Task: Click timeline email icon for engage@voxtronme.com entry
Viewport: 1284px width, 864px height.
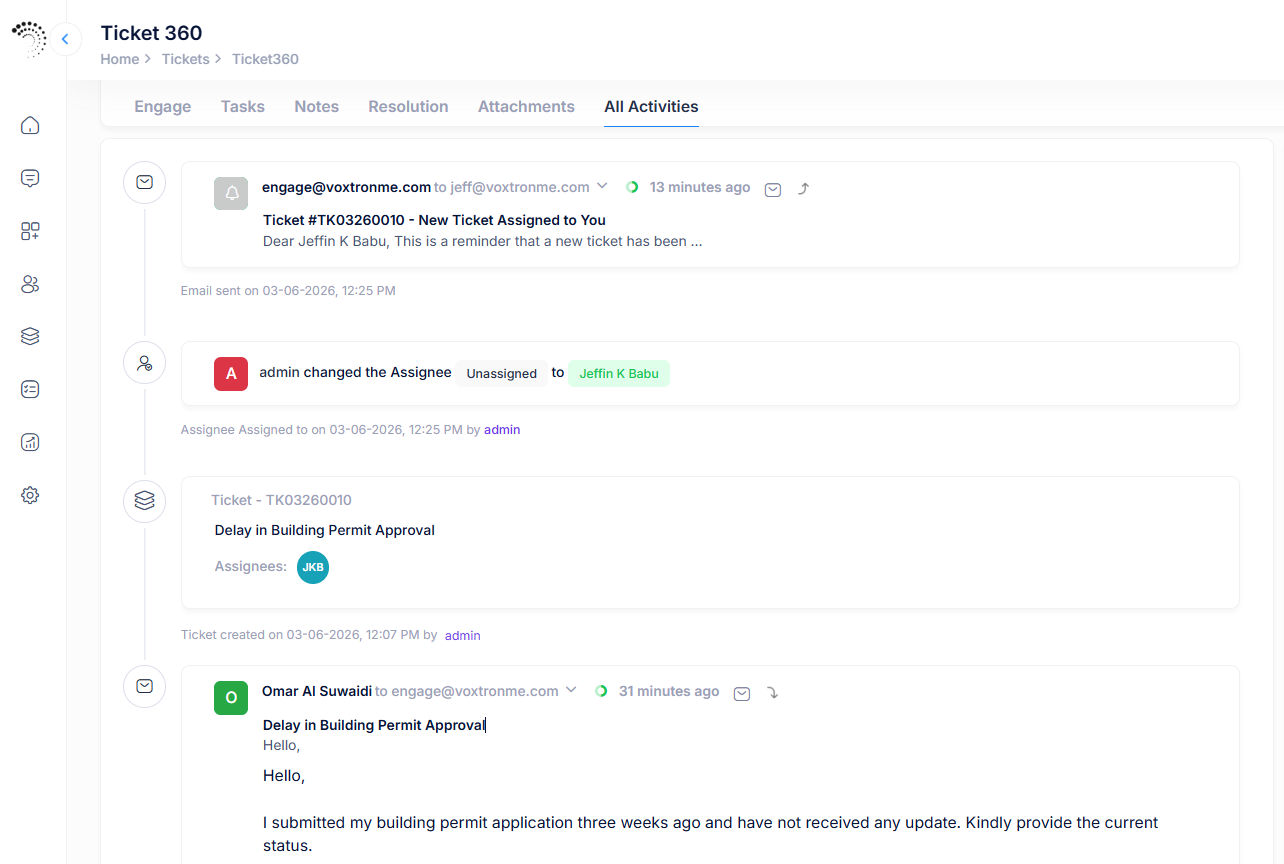Action: 144,183
